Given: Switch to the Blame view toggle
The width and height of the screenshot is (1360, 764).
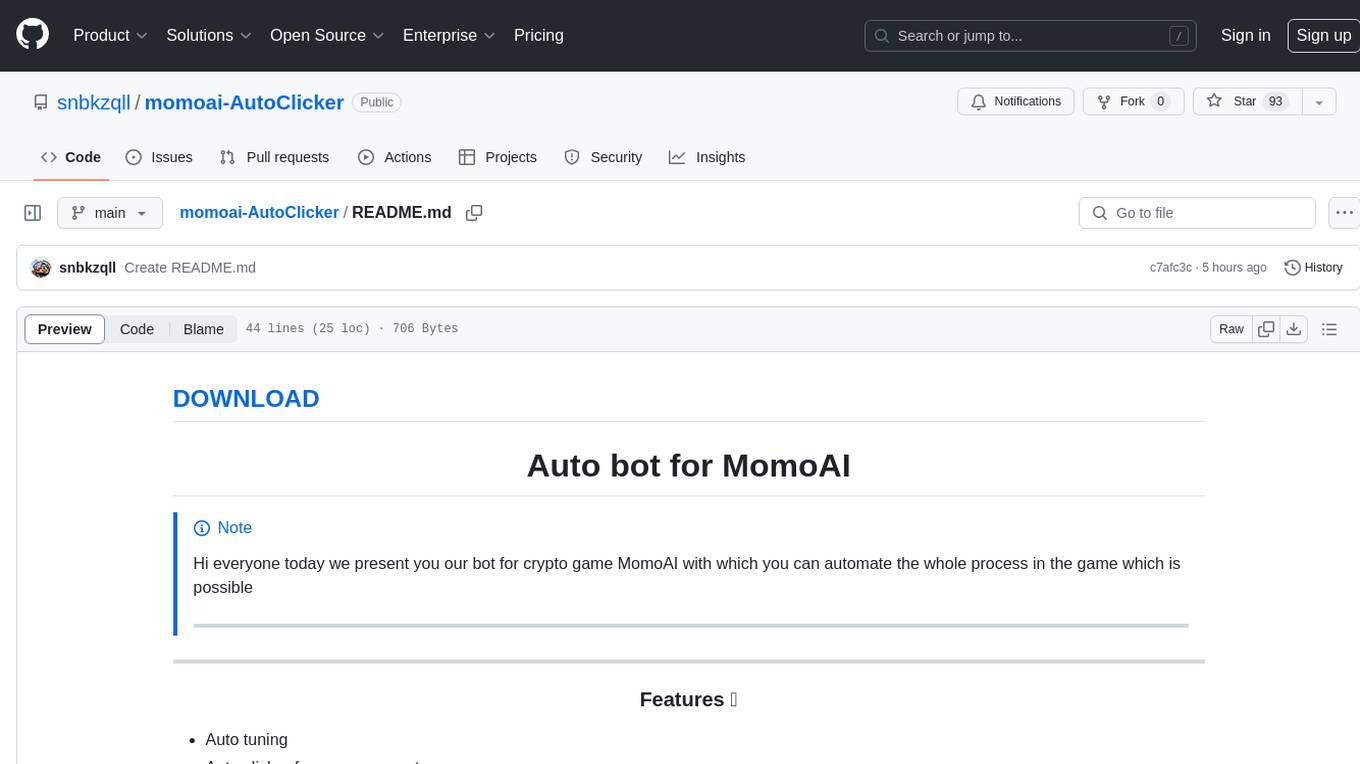Looking at the screenshot, I should (203, 329).
